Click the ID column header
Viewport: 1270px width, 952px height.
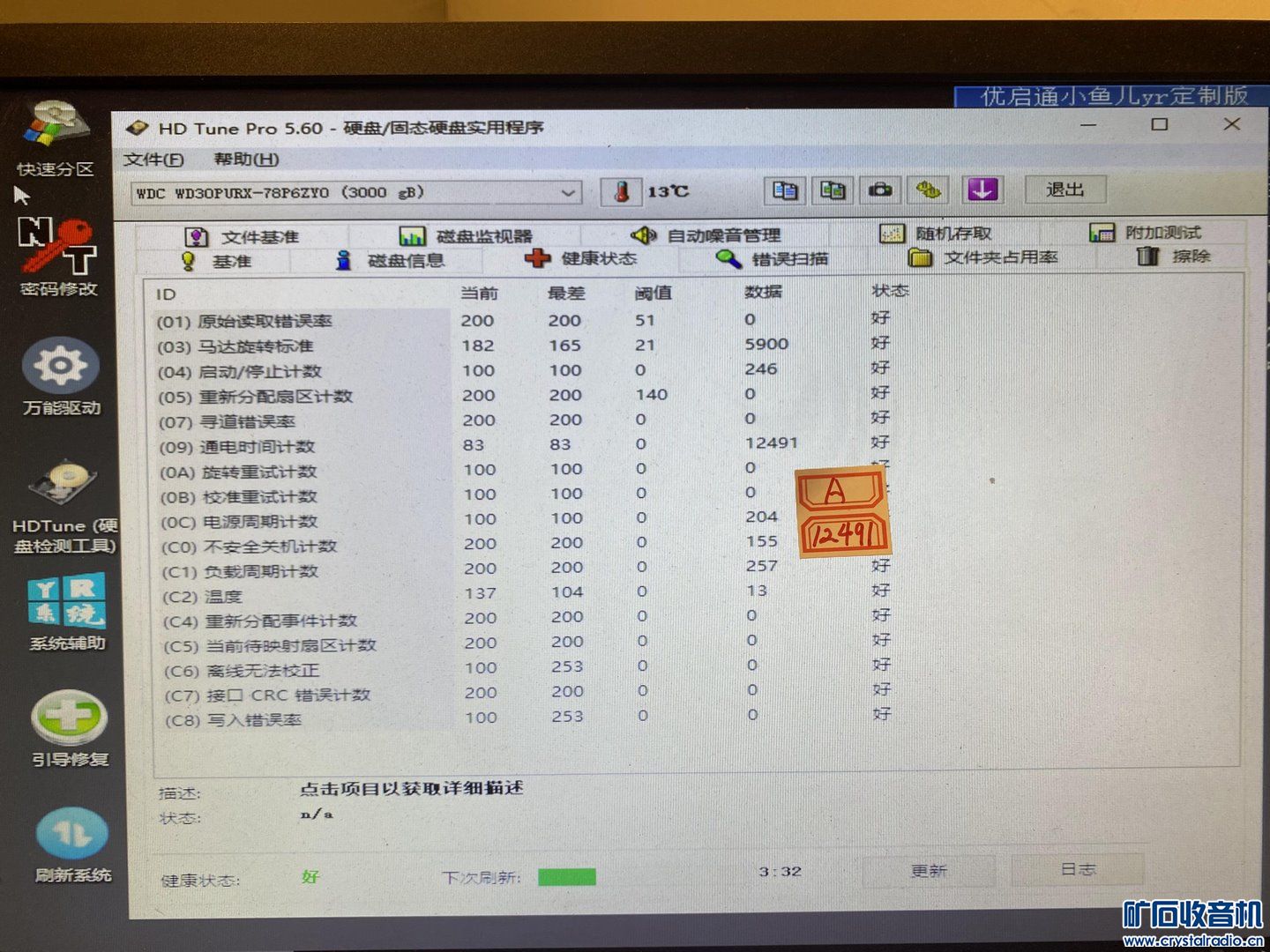tap(166, 294)
